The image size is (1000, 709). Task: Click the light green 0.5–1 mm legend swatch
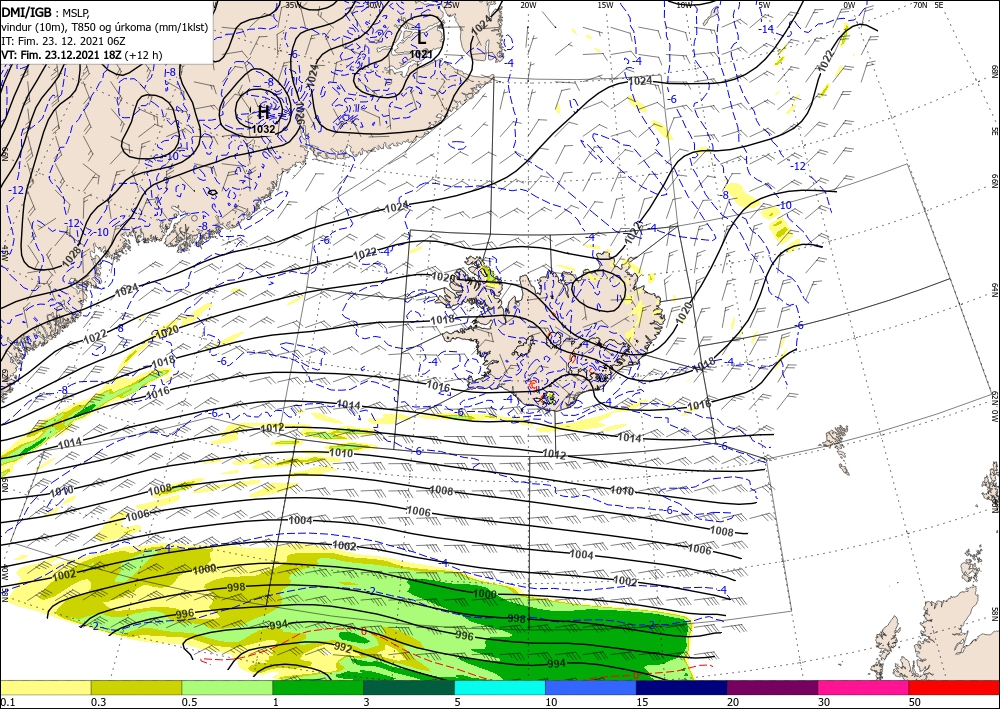[227, 687]
